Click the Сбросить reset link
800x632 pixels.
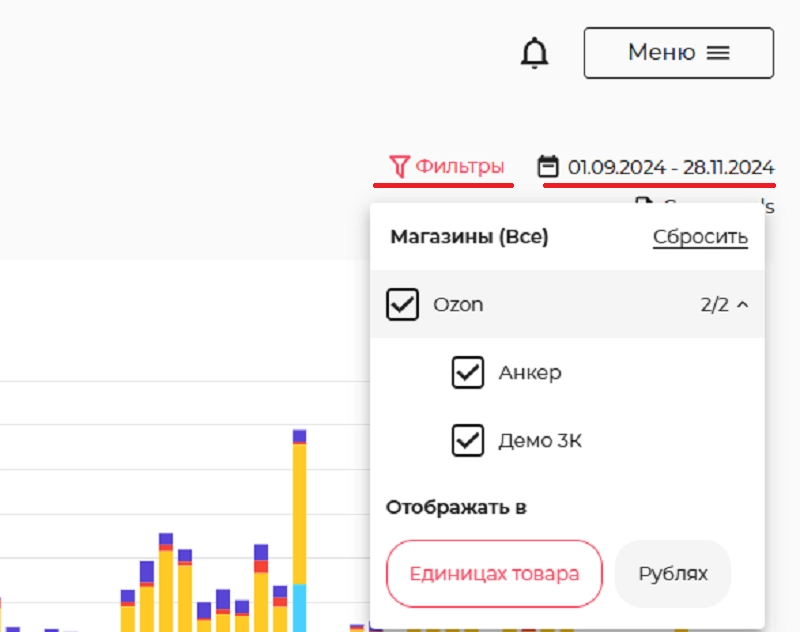tap(700, 237)
